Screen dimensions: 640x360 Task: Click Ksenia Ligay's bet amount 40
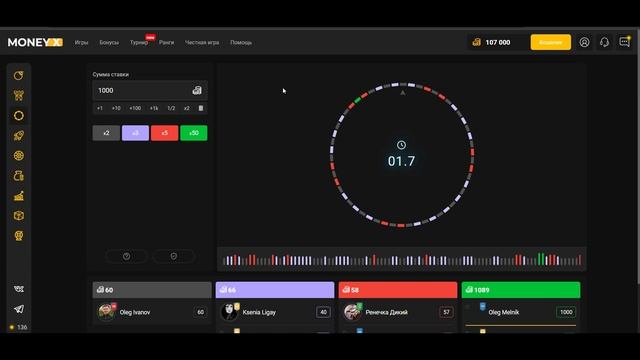(323, 312)
